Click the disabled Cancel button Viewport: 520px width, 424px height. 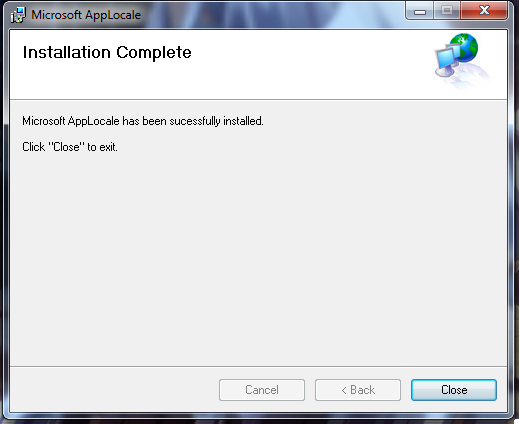coord(262,390)
